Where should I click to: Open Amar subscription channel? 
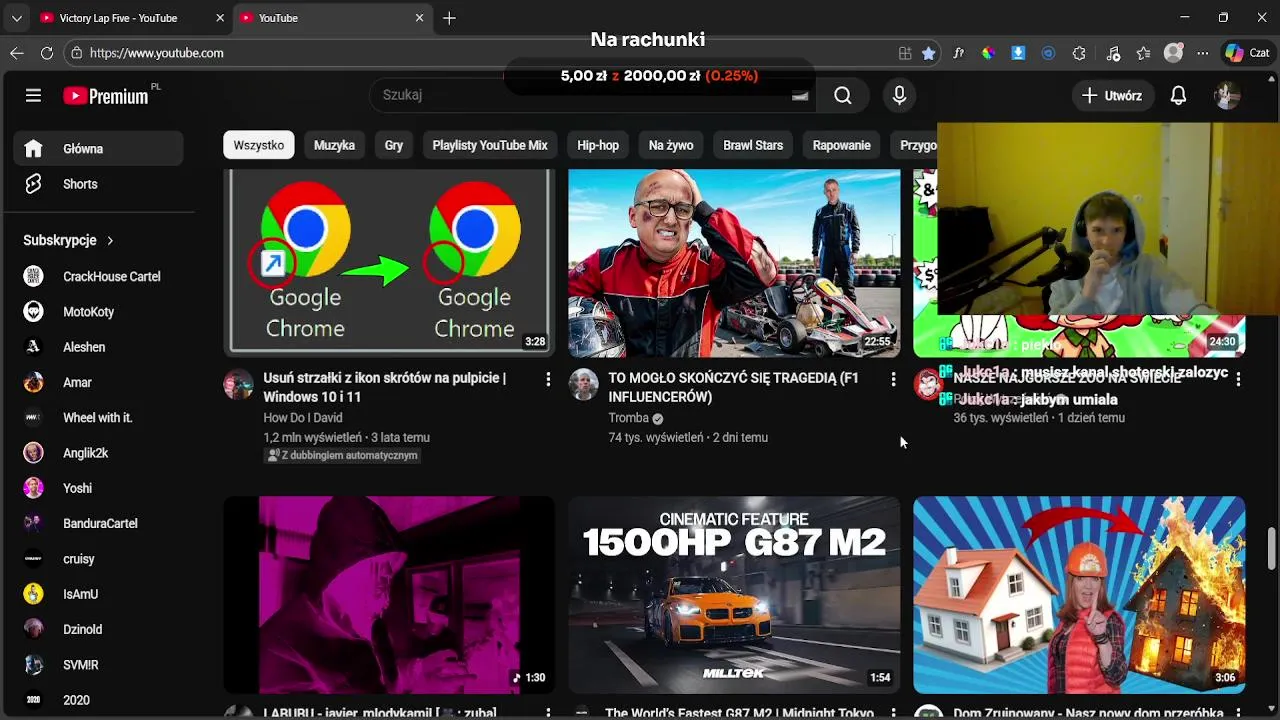tap(98, 382)
